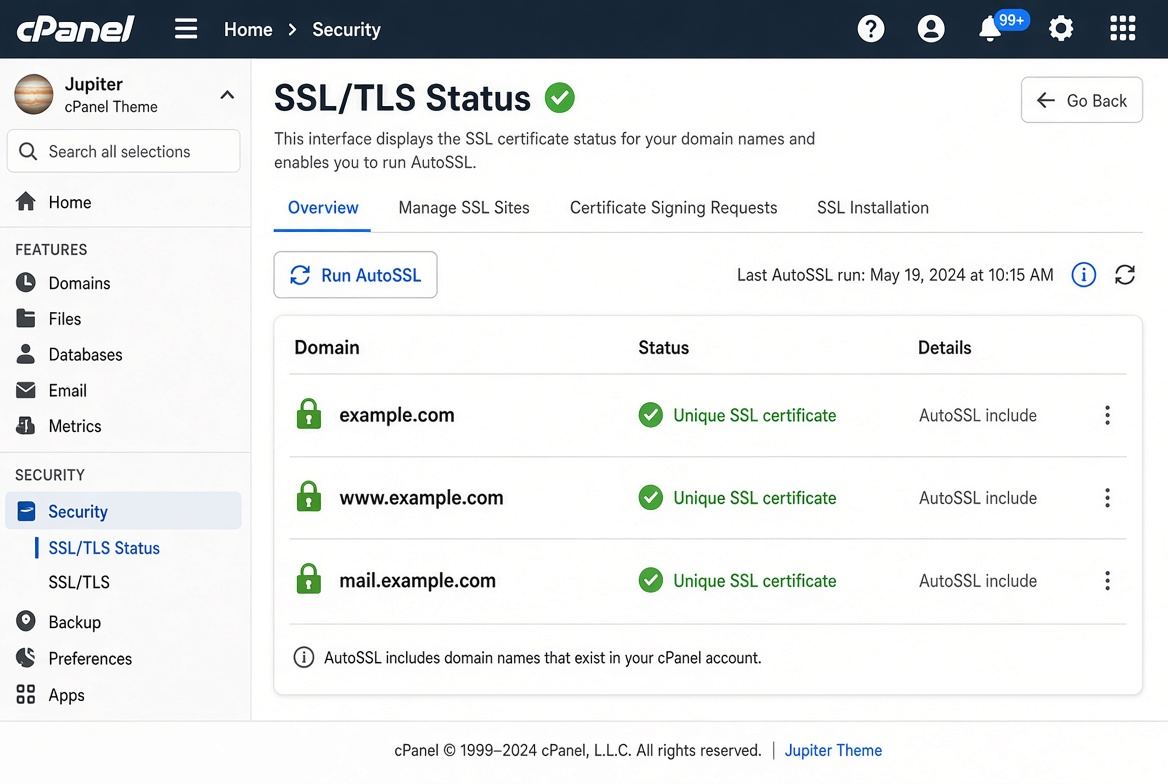Click AutoSSL include for www.example.com
This screenshot has width=1168, height=784.
977,498
